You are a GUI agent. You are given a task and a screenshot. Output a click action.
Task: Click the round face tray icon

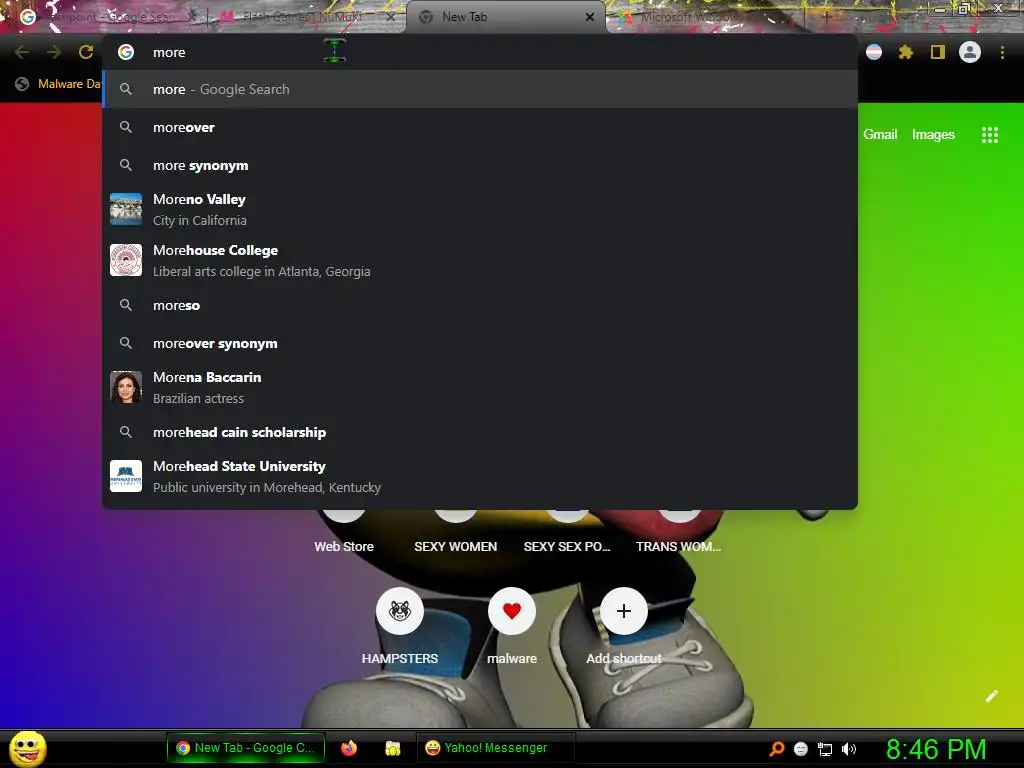pos(801,749)
